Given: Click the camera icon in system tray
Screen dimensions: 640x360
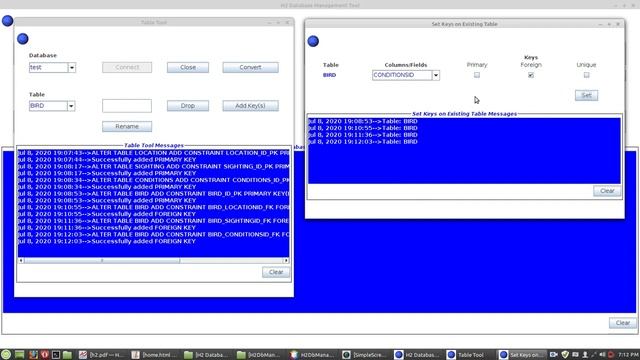Looking at the screenshot, I should tap(553, 355).
